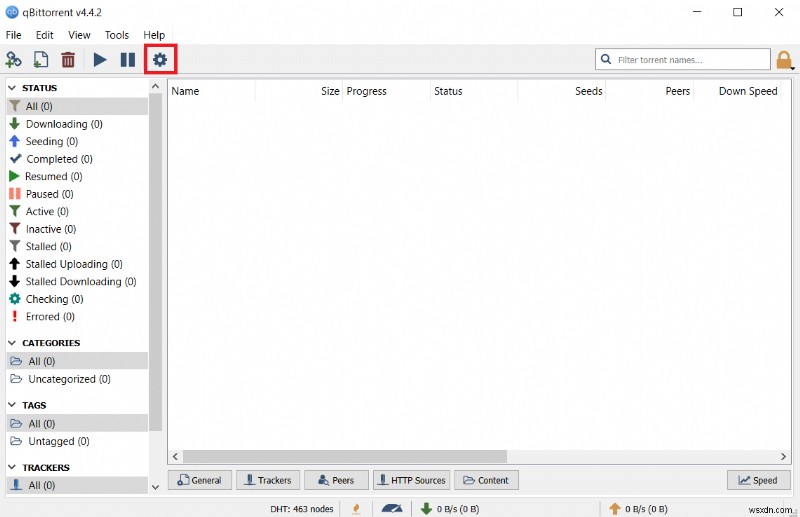The height and width of the screenshot is (517, 800).
Task: Click sidebar scrollbar up arrow
Action: click(x=156, y=87)
